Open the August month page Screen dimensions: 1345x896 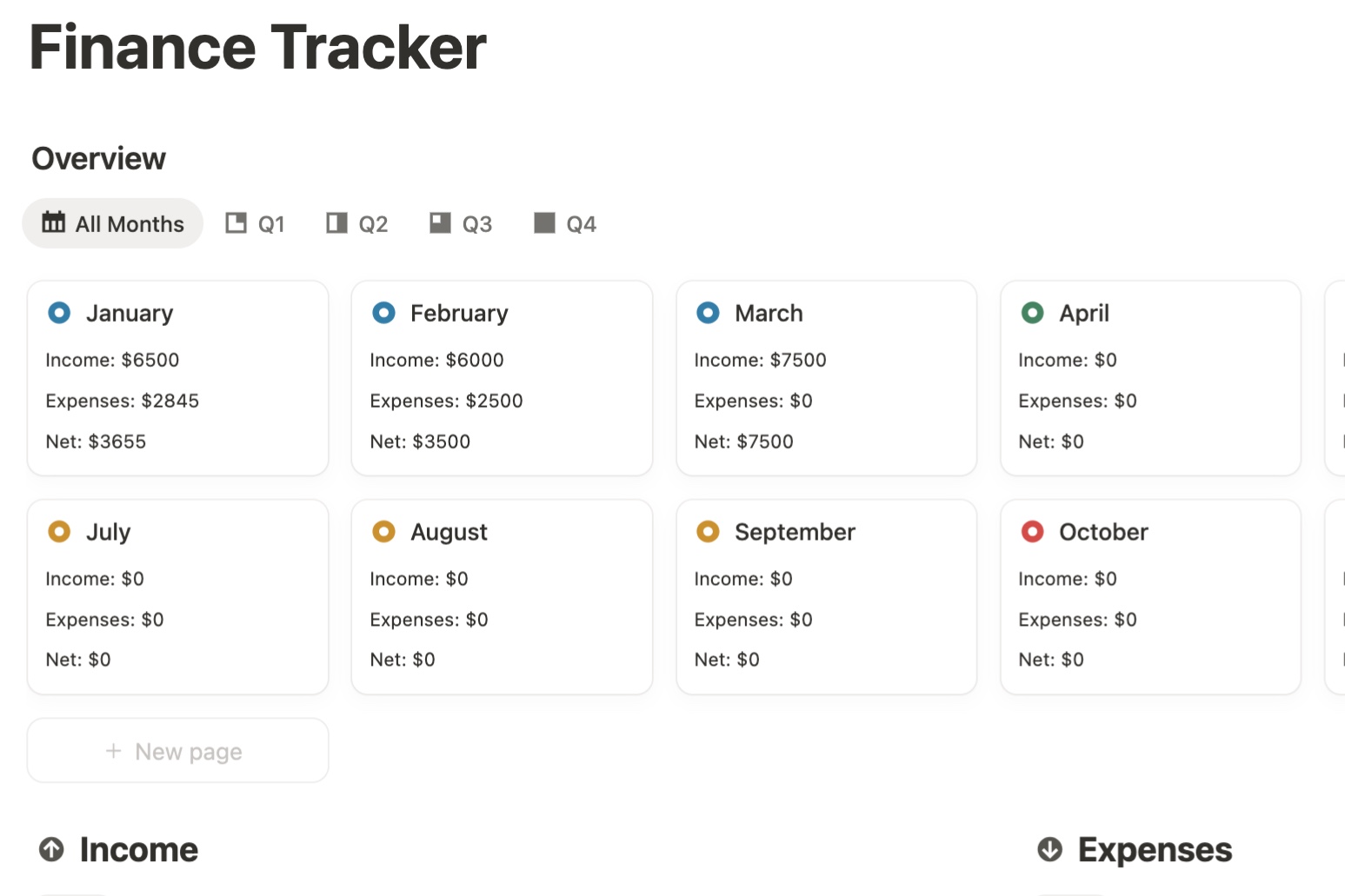pyautogui.click(x=449, y=532)
